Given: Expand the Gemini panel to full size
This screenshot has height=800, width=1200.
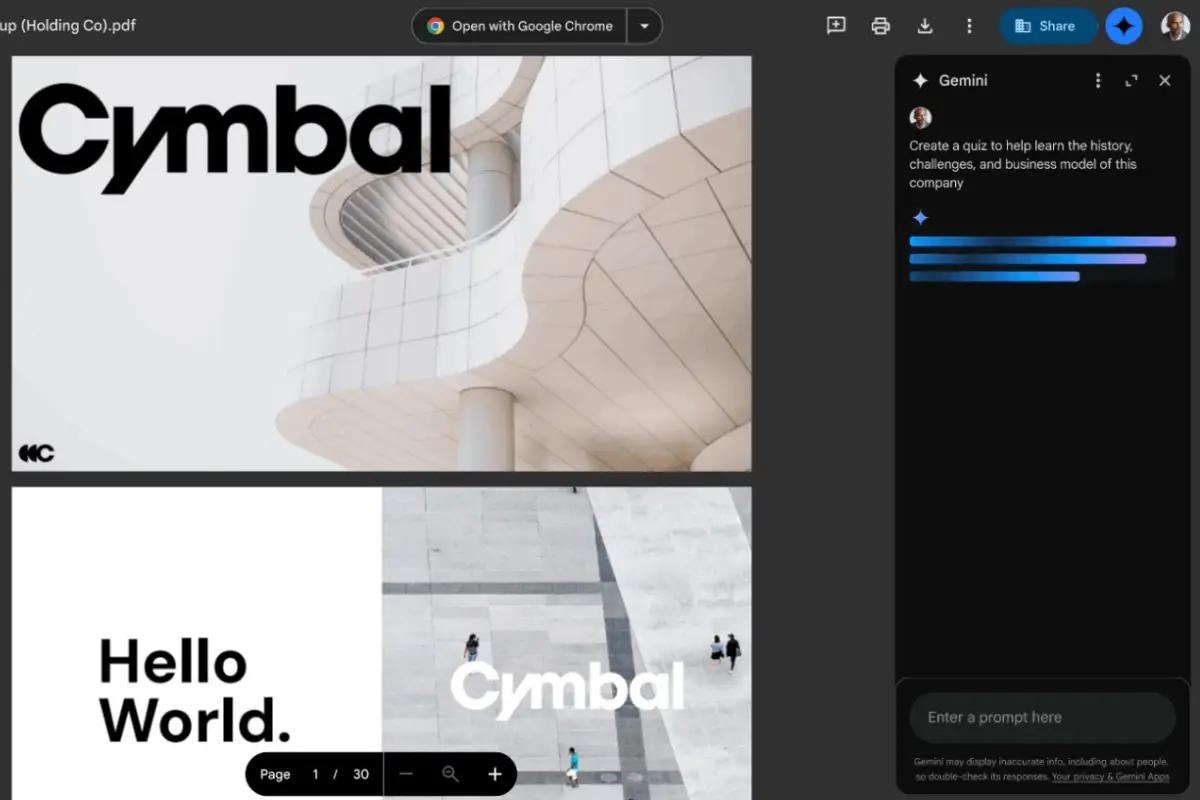Looking at the screenshot, I should click(x=1131, y=81).
